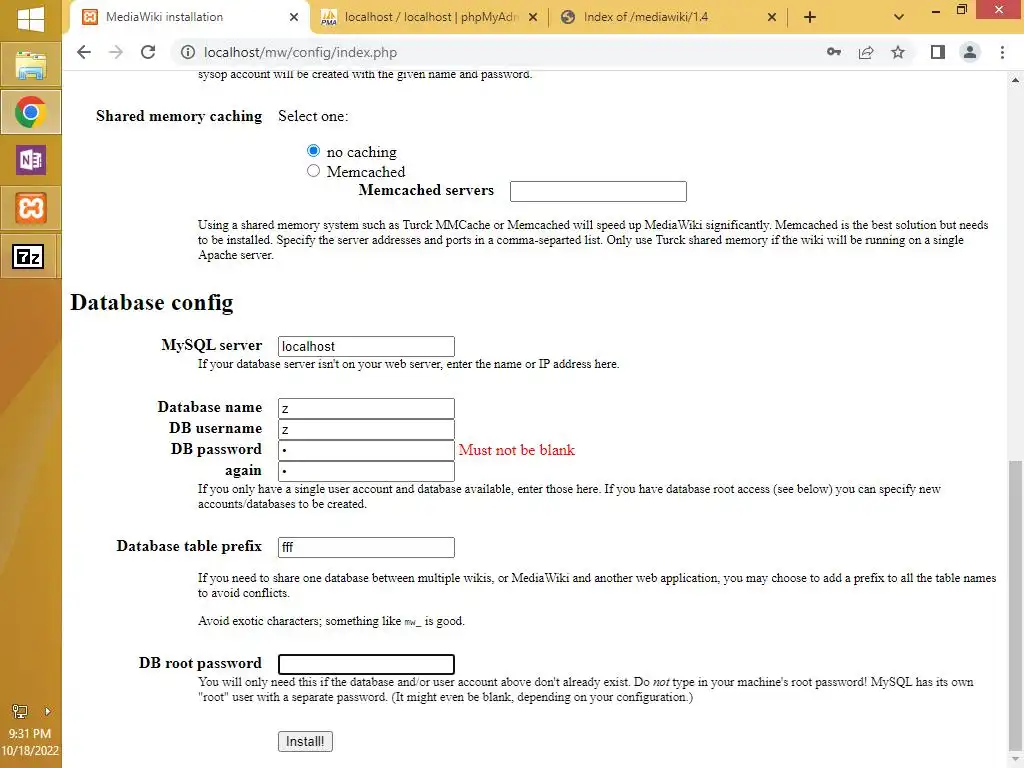Open the XAMPP control panel from the taskbar
Viewport: 1024px width, 768px height.
tap(31, 208)
